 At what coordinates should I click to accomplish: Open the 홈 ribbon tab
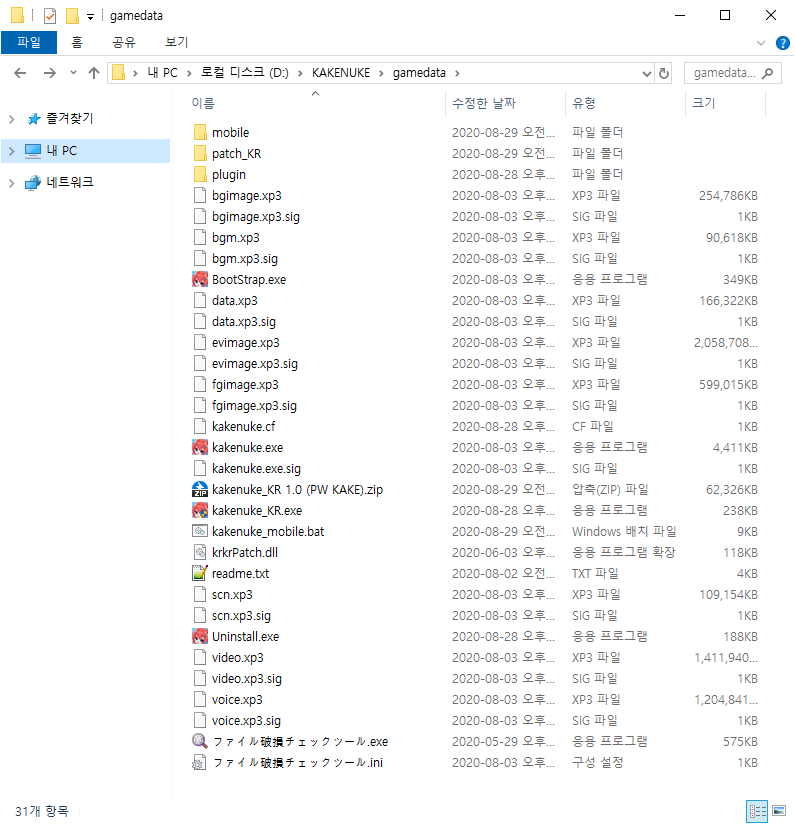[x=77, y=42]
